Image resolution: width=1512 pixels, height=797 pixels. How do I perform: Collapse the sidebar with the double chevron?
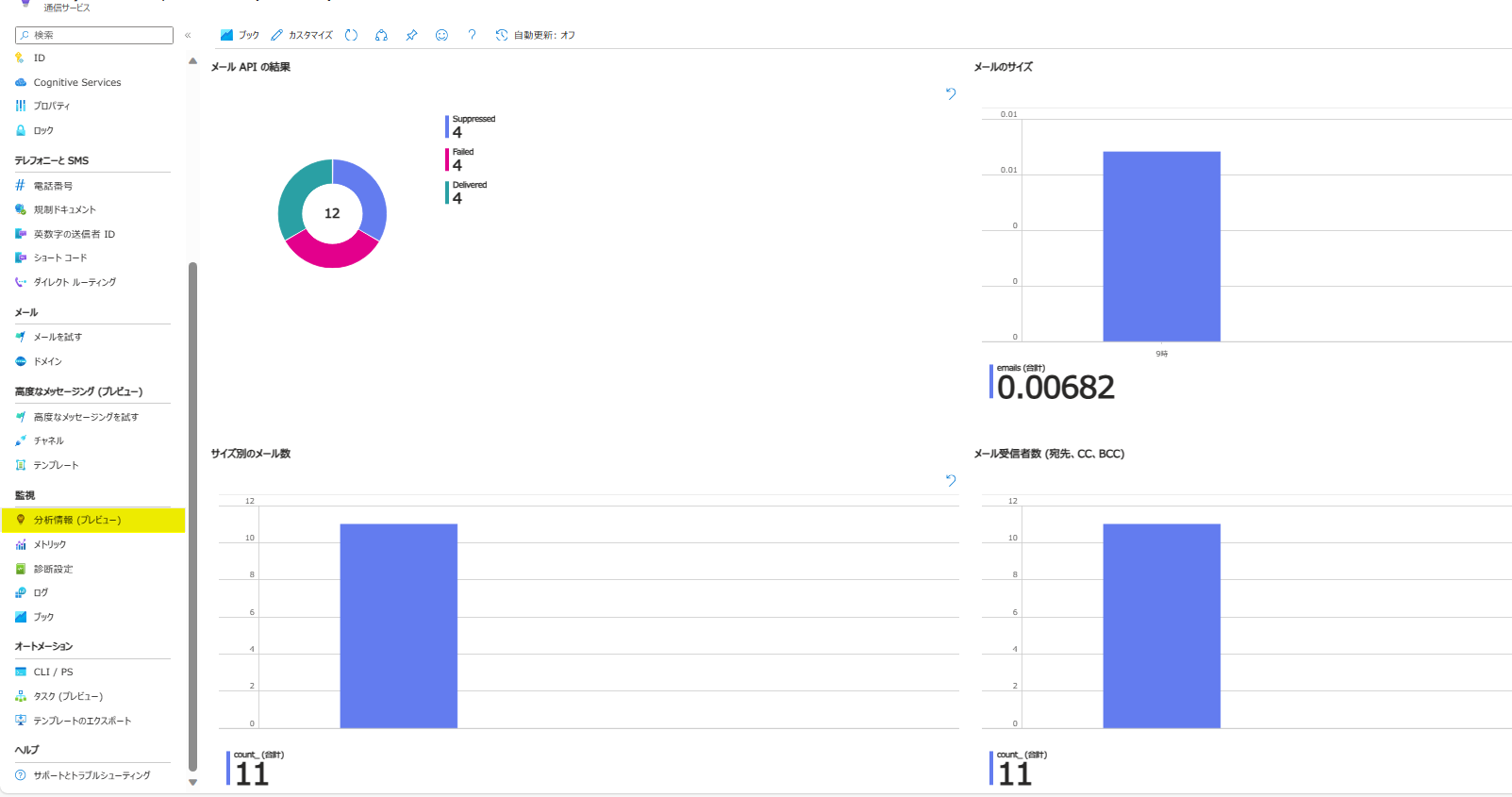click(188, 35)
